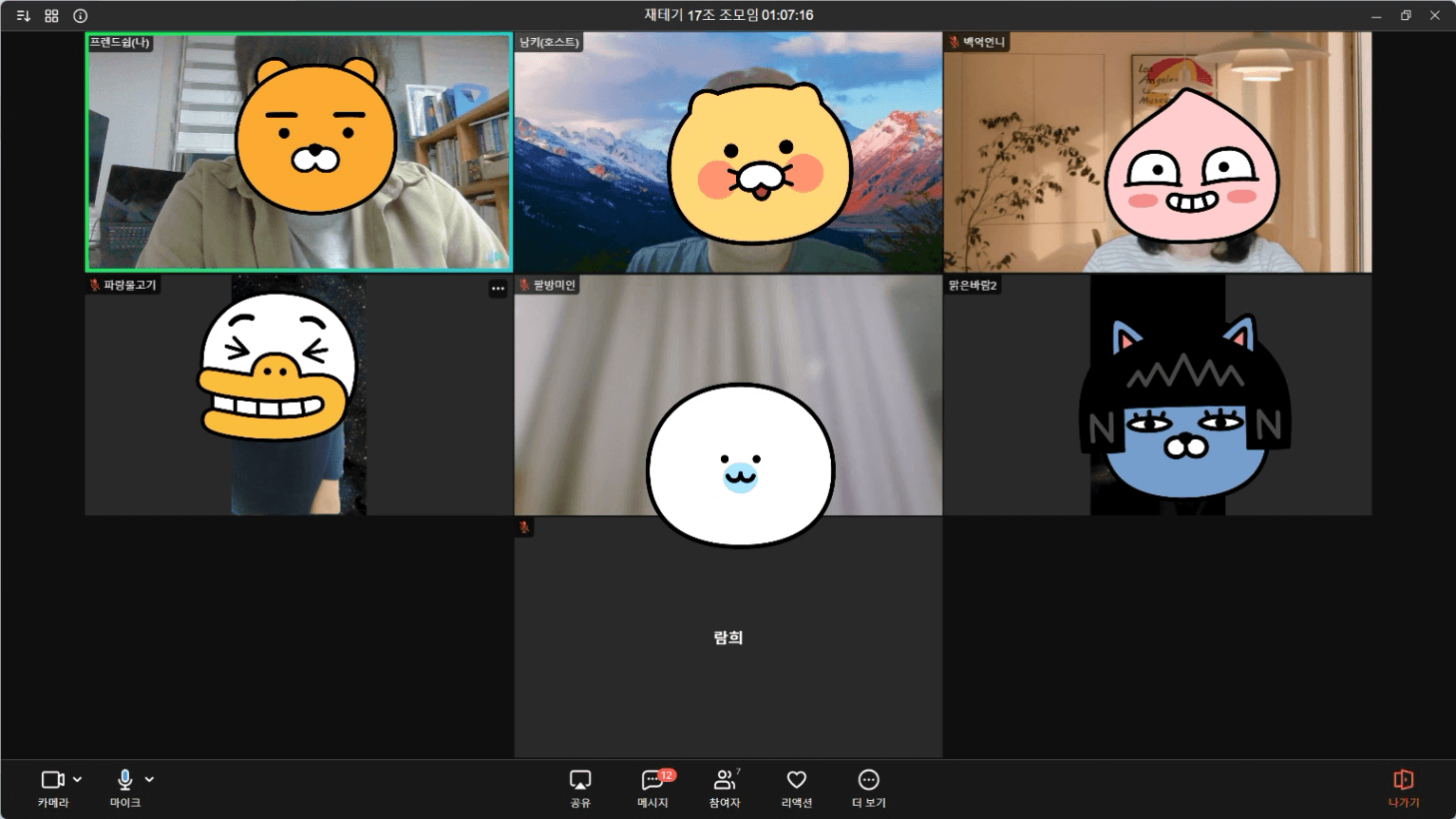Open messages (메시지) with 12 unread
Screen dimensions: 1456x819
pos(653,786)
